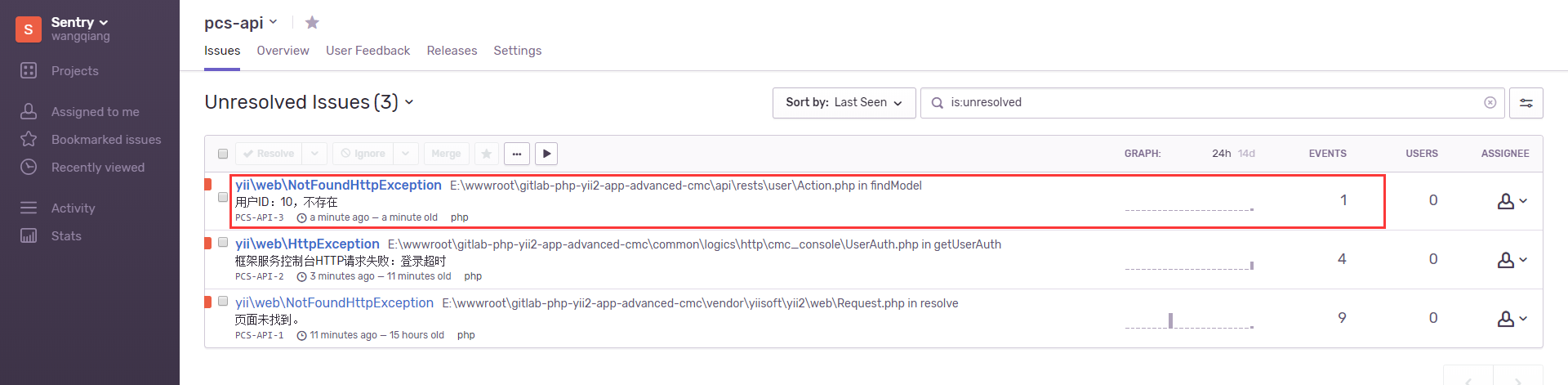Open the Stats sidebar icon
Screen dimensions: 1568x385
29,236
